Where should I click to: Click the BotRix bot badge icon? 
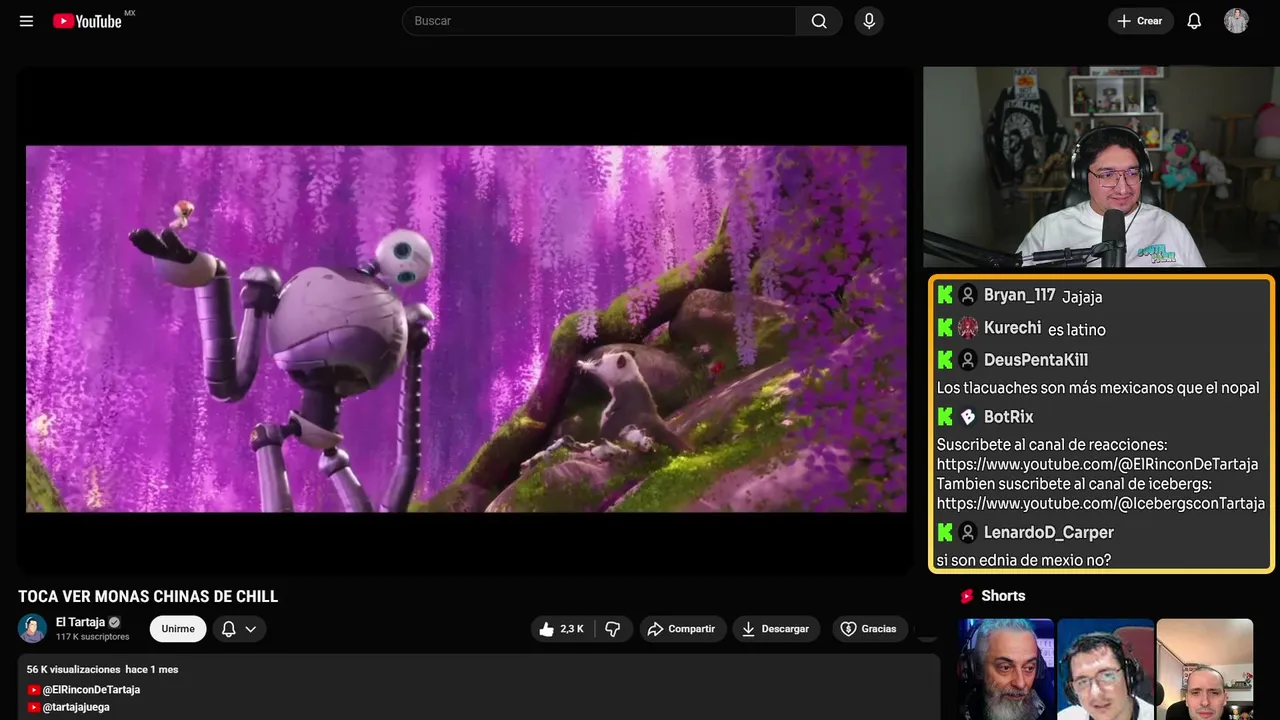point(968,417)
